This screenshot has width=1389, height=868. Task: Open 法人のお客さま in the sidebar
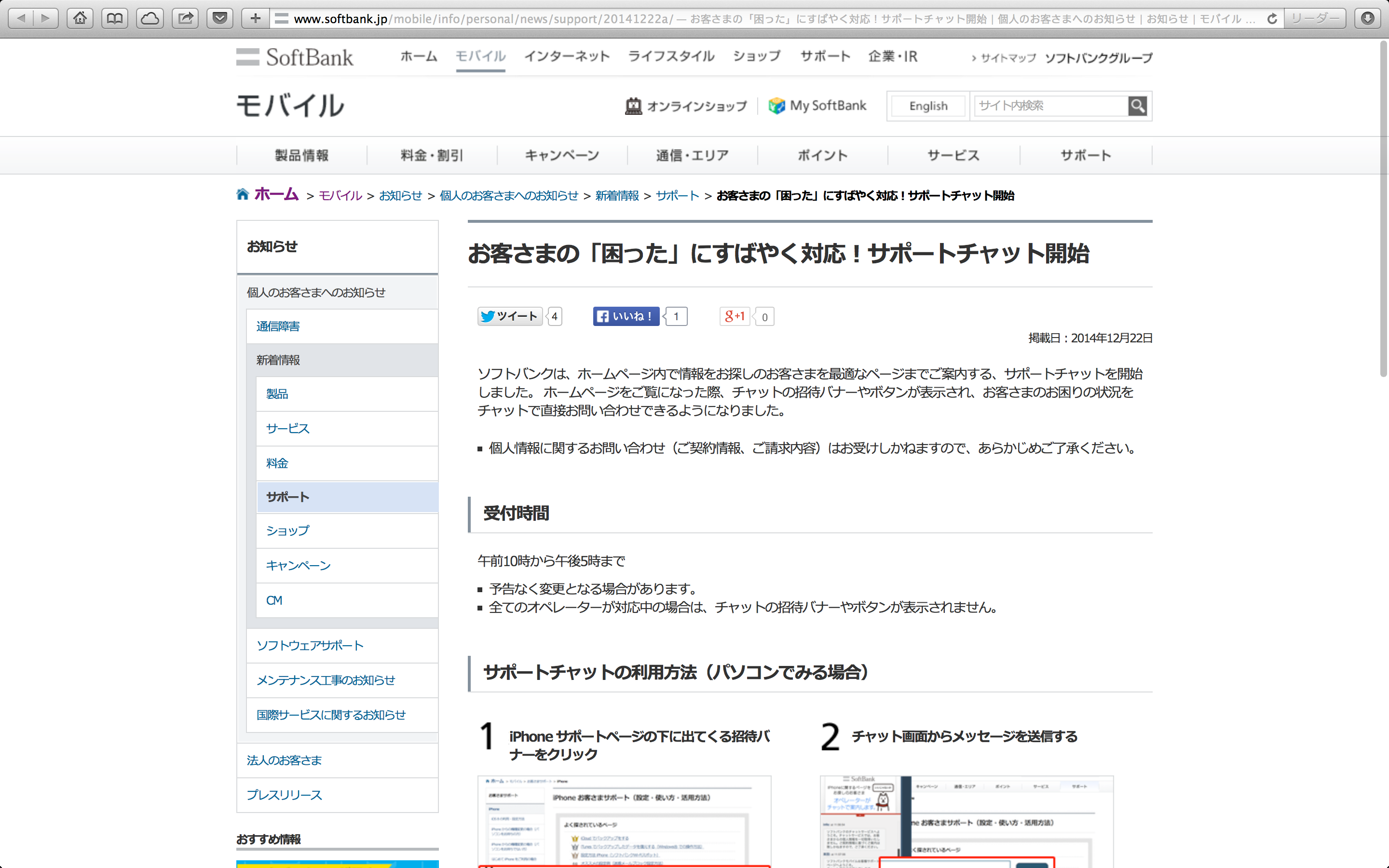(338, 760)
